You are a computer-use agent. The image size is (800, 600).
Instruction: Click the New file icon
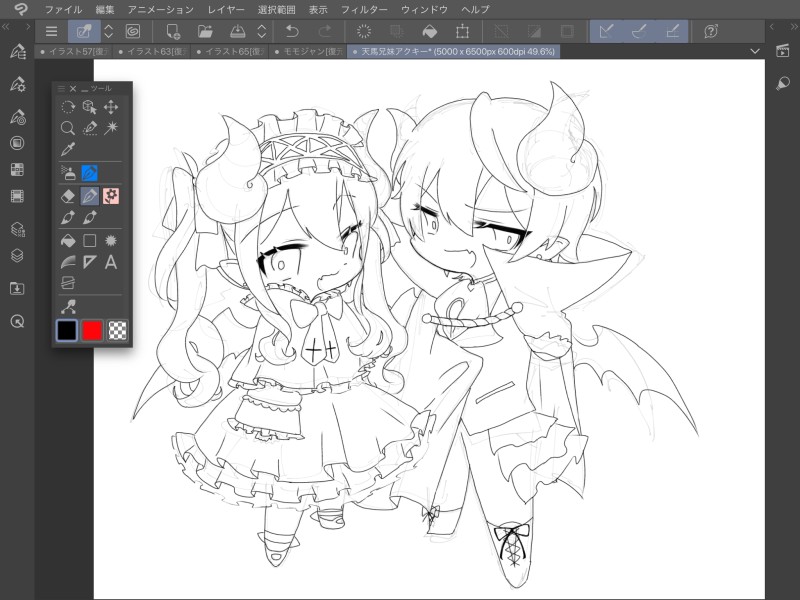173,32
